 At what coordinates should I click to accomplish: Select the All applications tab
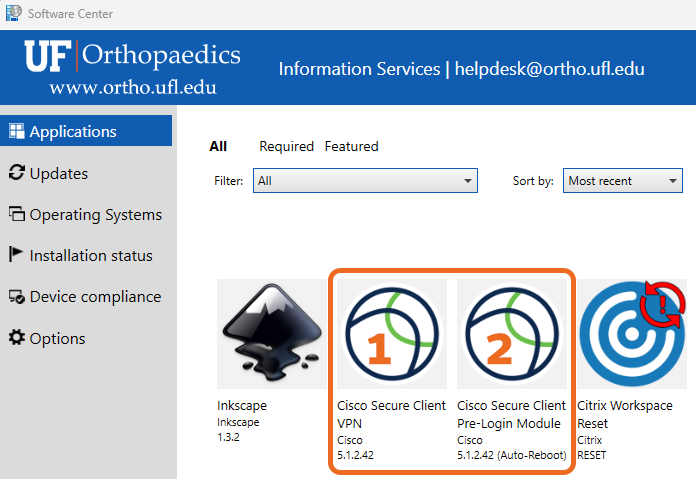[x=218, y=146]
